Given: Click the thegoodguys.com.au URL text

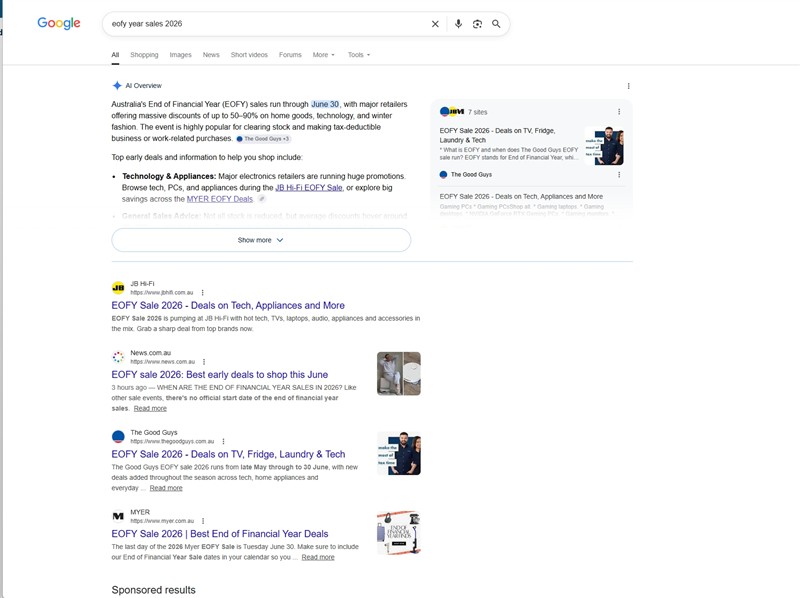Looking at the screenshot, I should [172, 441].
